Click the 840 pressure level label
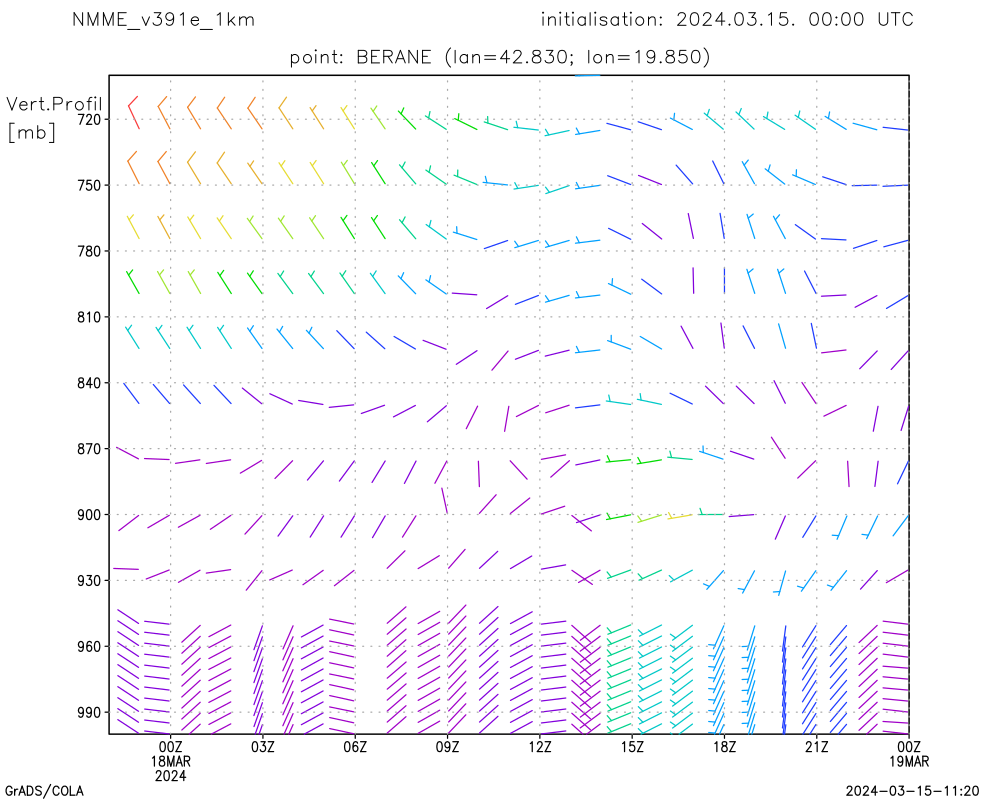 [x=89, y=383]
